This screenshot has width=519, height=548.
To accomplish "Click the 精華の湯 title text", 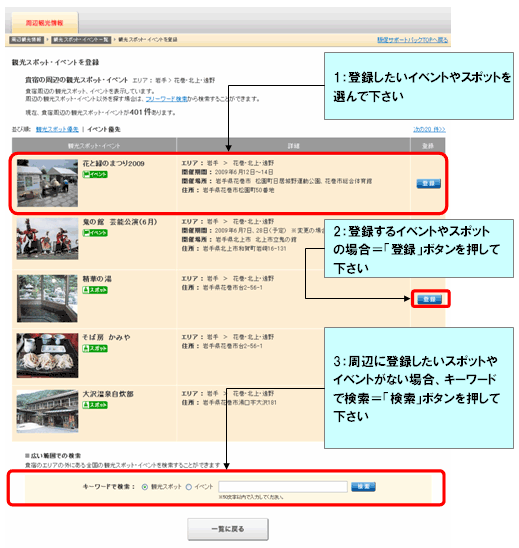I will (x=97, y=279).
